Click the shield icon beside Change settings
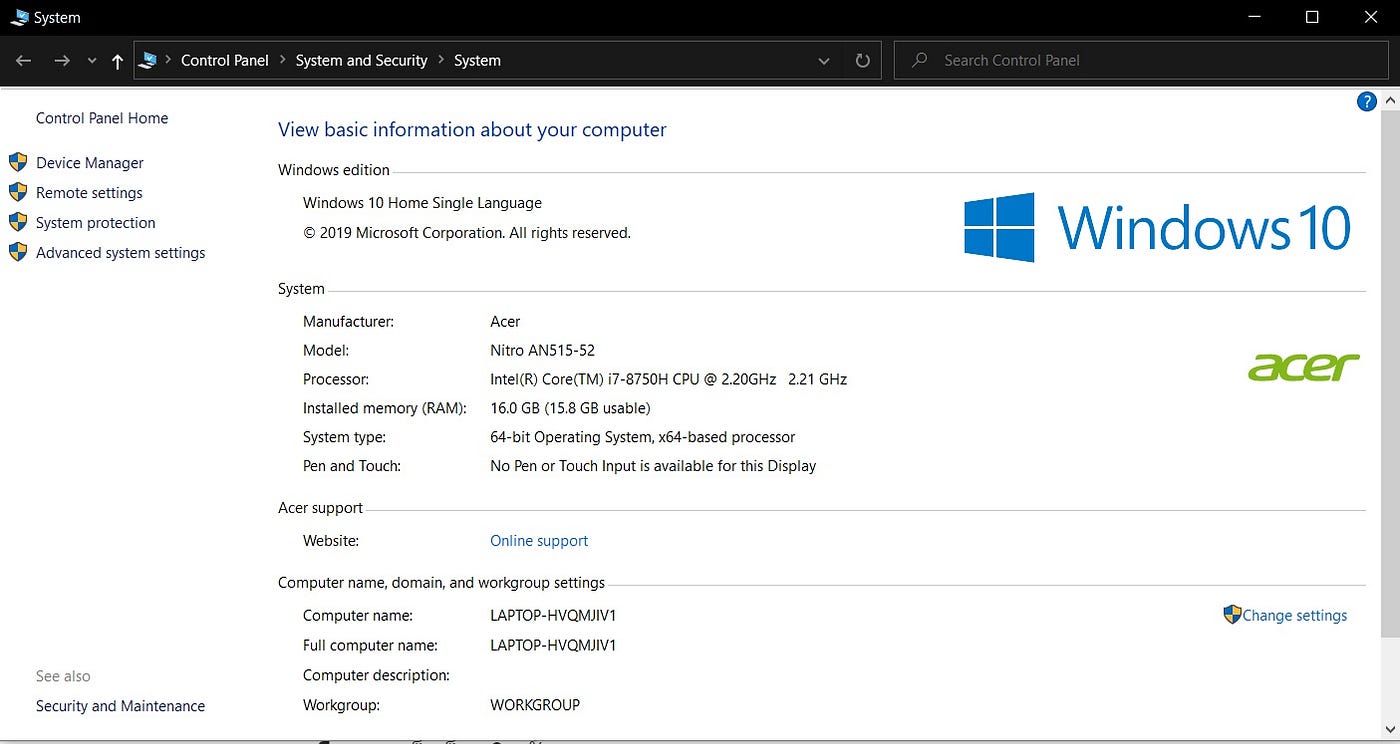The height and width of the screenshot is (744, 1400). pyautogui.click(x=1231, y=614)
